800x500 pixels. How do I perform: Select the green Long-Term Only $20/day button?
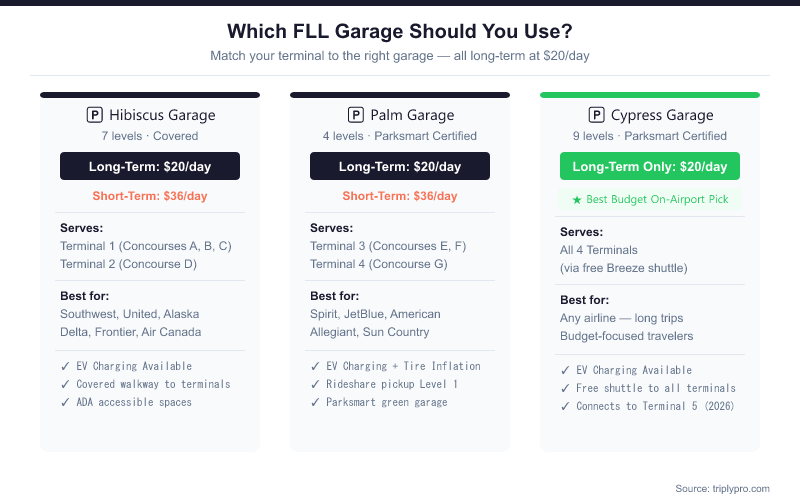click(650, 166)
